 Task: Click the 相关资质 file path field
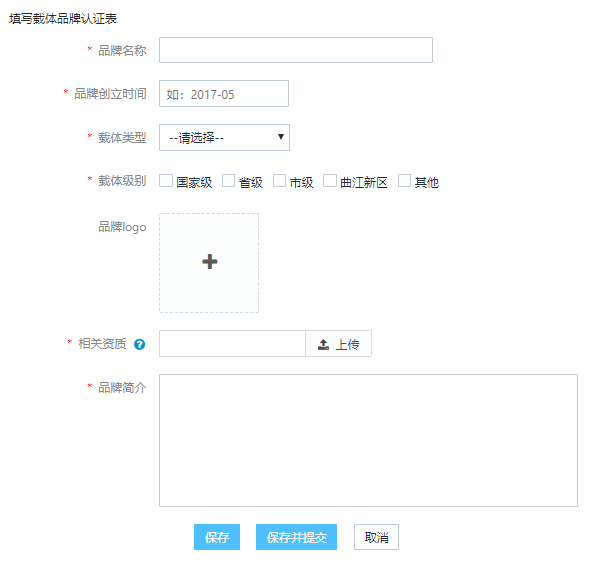232,344
